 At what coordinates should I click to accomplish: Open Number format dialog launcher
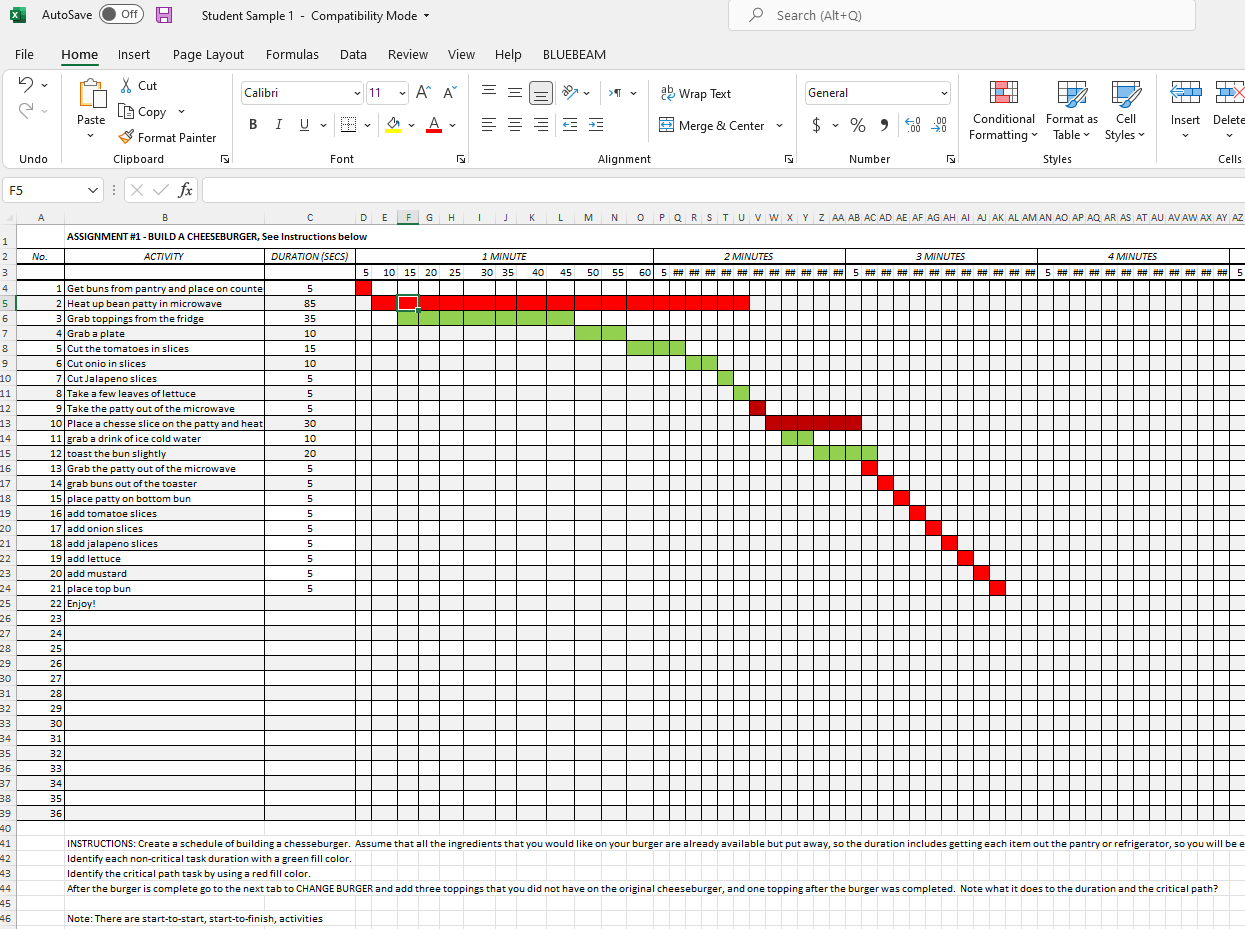pyautogui.click(x=950, y=160)
